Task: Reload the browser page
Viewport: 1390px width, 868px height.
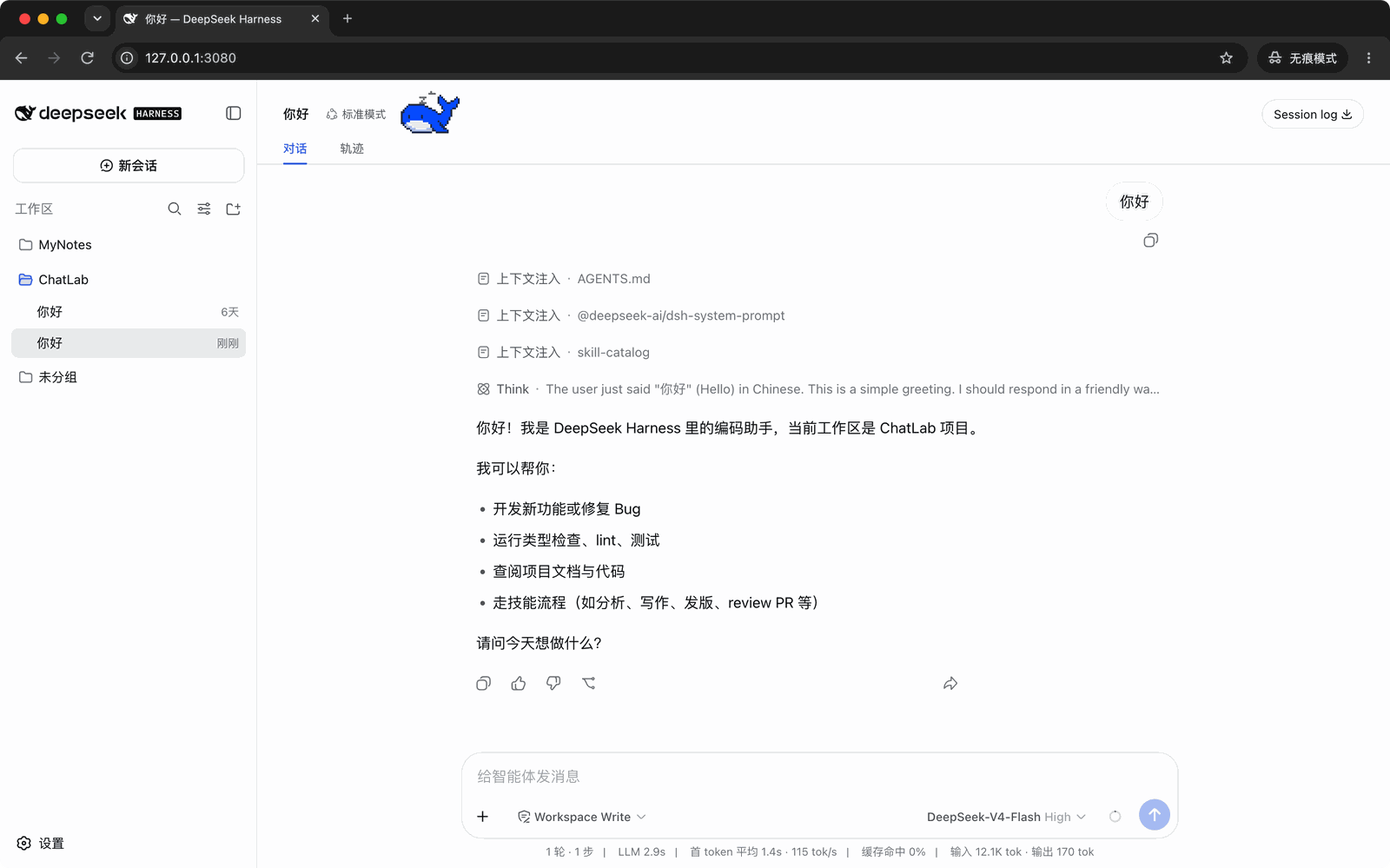Action: point(87,58)
